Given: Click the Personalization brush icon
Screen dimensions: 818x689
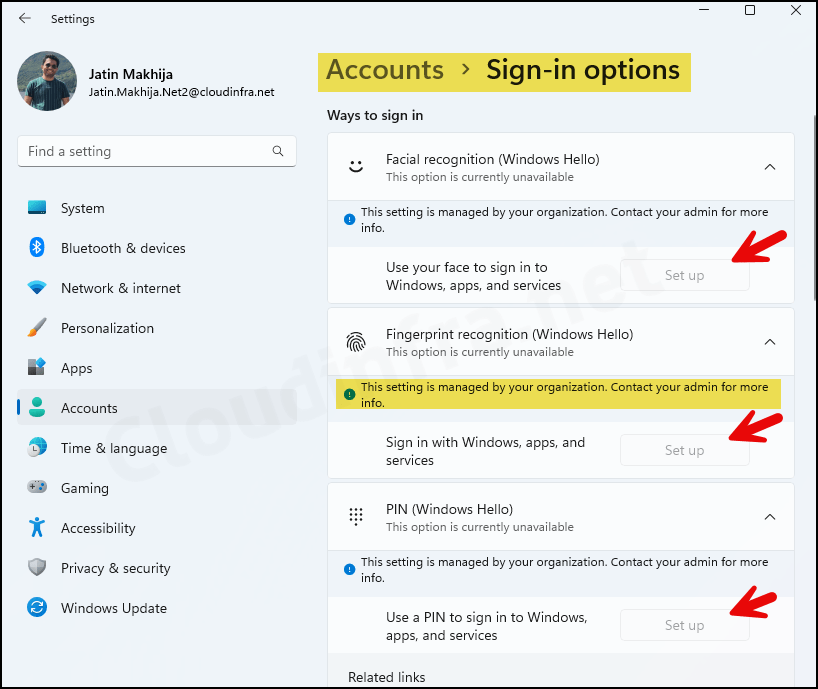Looking at the screenshot, I should click(x=37, y=328).
